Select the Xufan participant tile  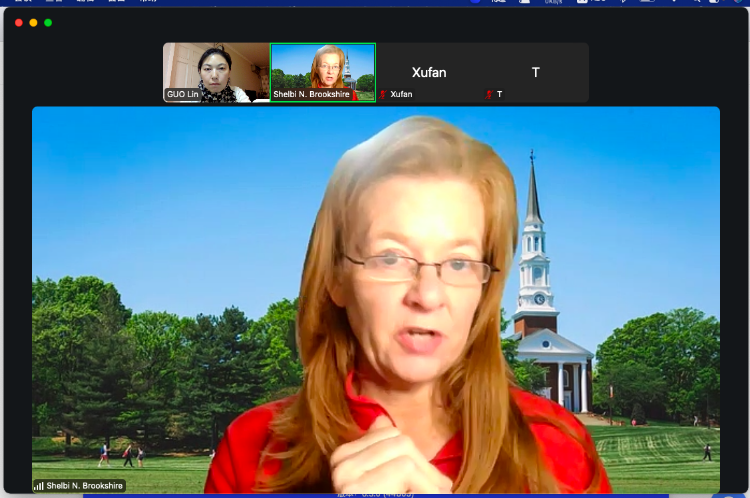429,72
